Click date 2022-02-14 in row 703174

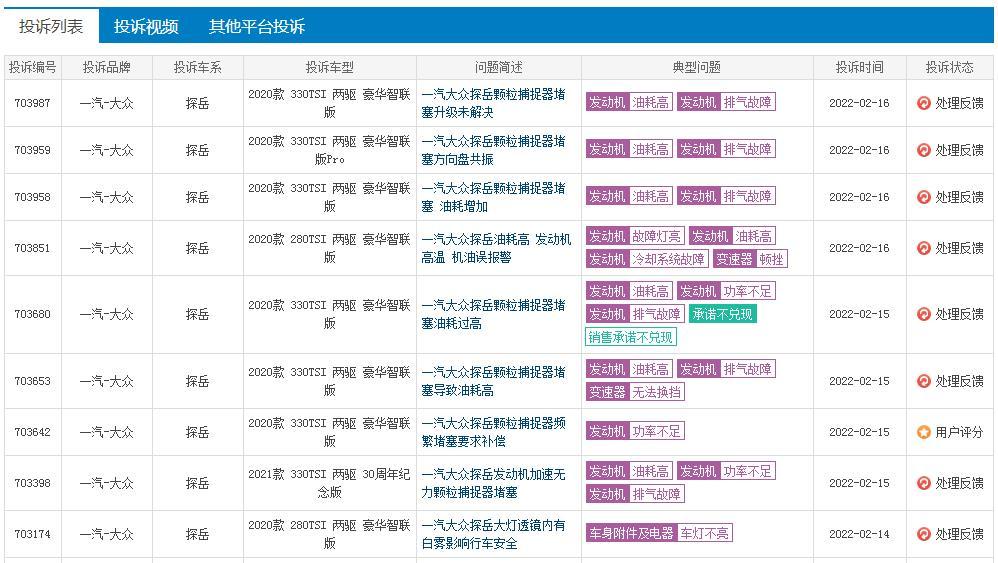click(859, 534)
